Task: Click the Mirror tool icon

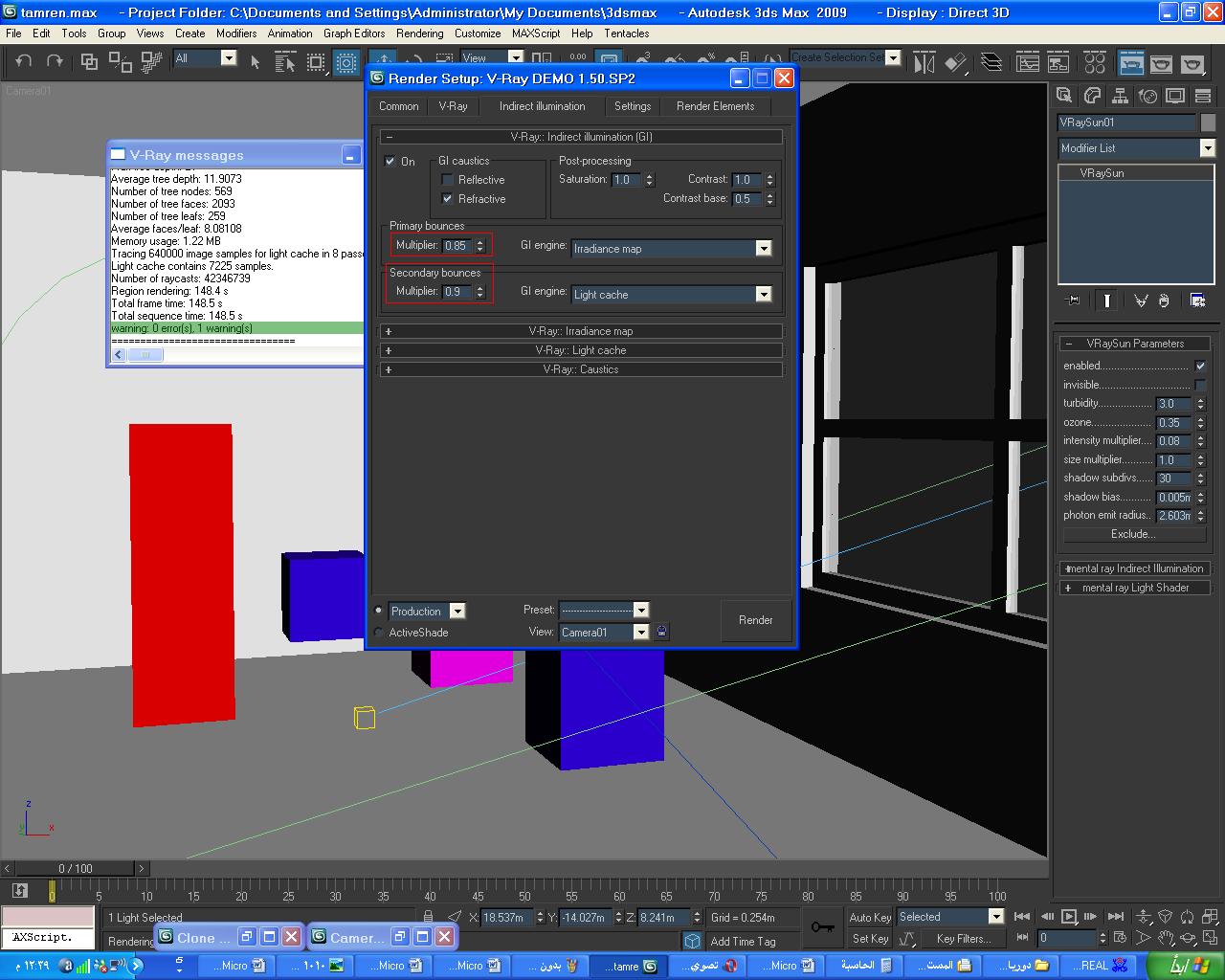Action: click(924, 63)
